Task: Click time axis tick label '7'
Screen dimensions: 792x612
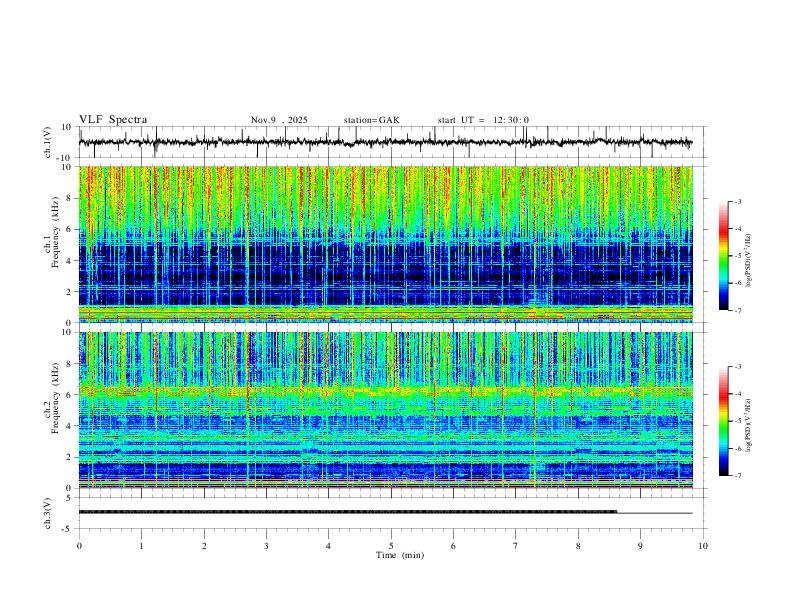Action: pyautogui.click(x=516, y=546)
